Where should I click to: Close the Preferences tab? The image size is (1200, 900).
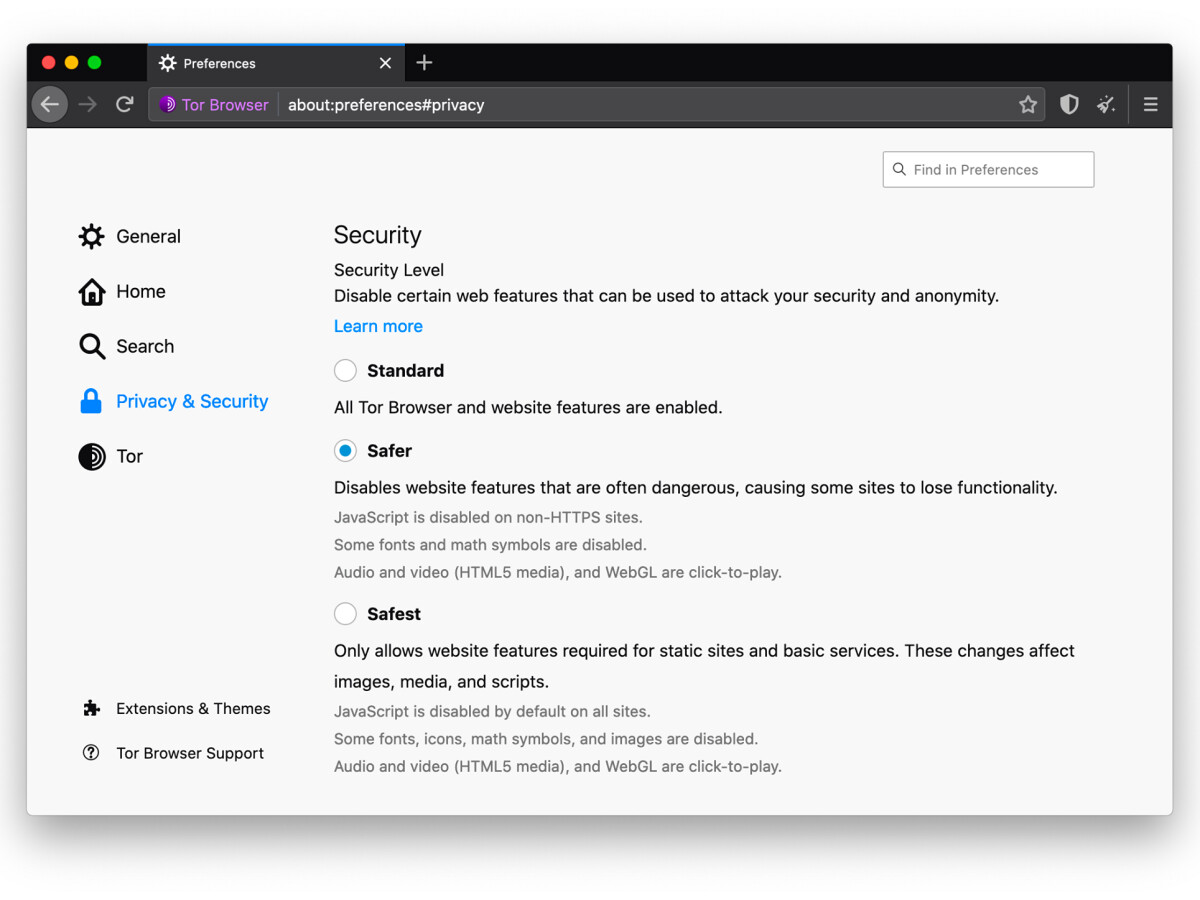(x=385, y=63)
